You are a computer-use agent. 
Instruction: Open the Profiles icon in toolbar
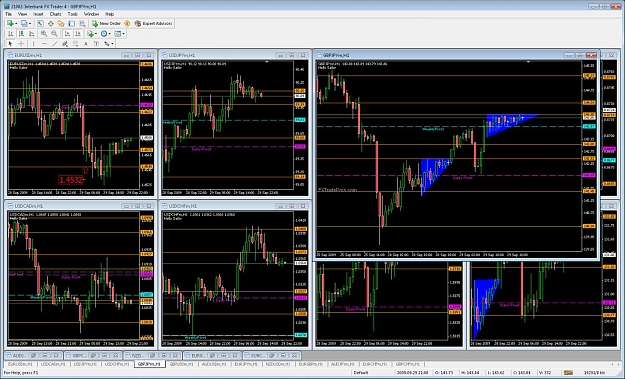pyautogui.click(x=24, y=24)
